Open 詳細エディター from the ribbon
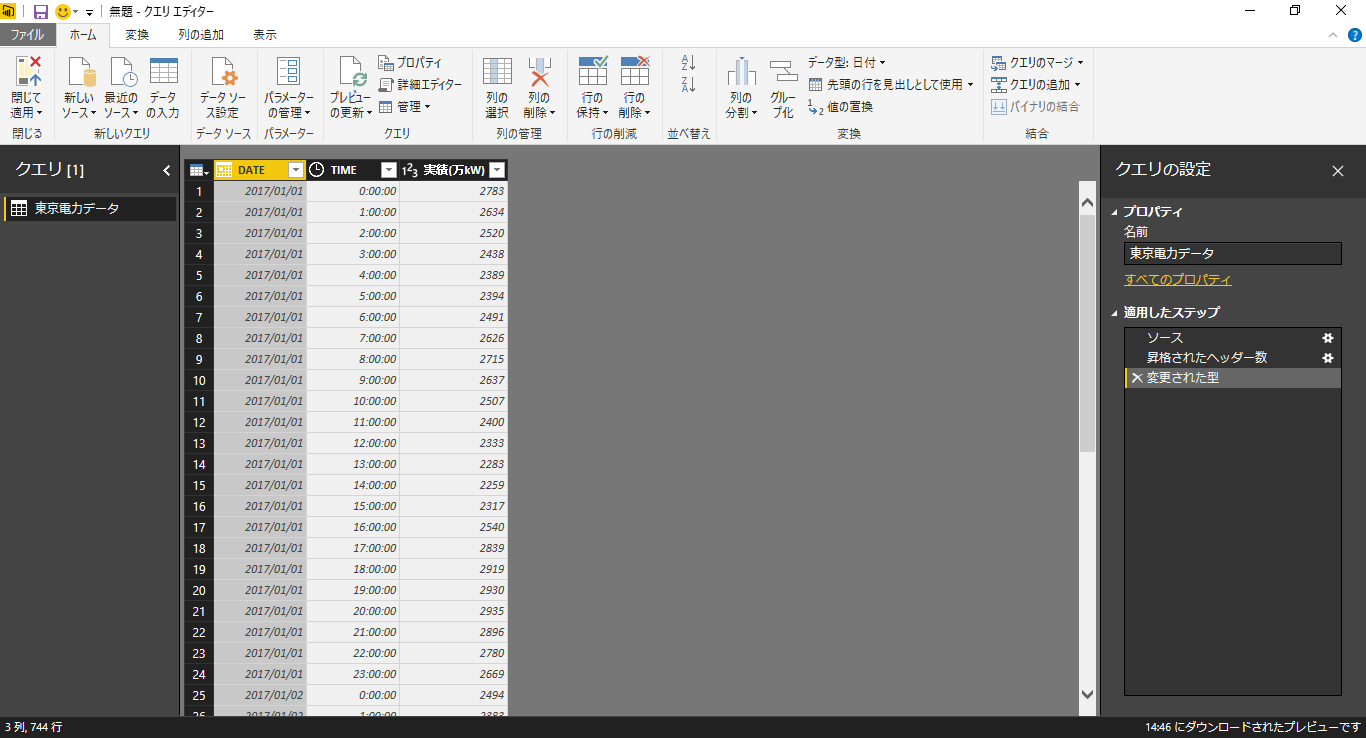 (420, 85)
